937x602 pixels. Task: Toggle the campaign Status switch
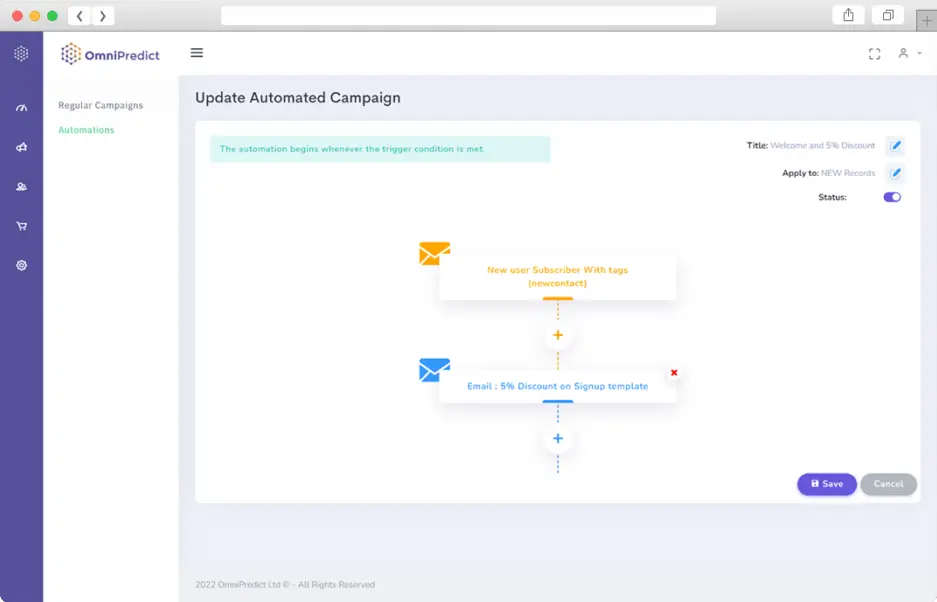[892, 197]
